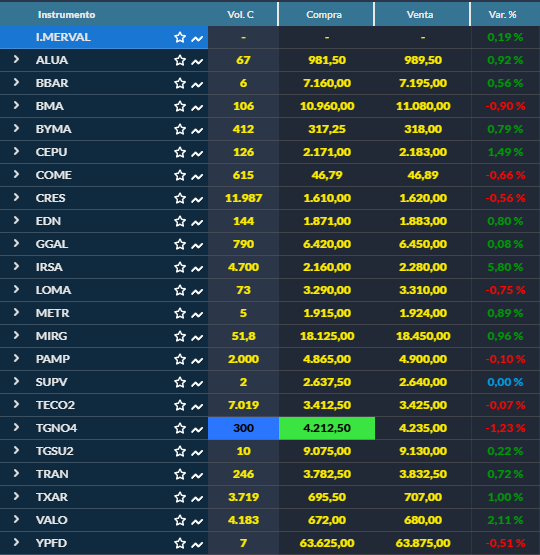Expand GGAL row chevron

click(x=16, y=243)
